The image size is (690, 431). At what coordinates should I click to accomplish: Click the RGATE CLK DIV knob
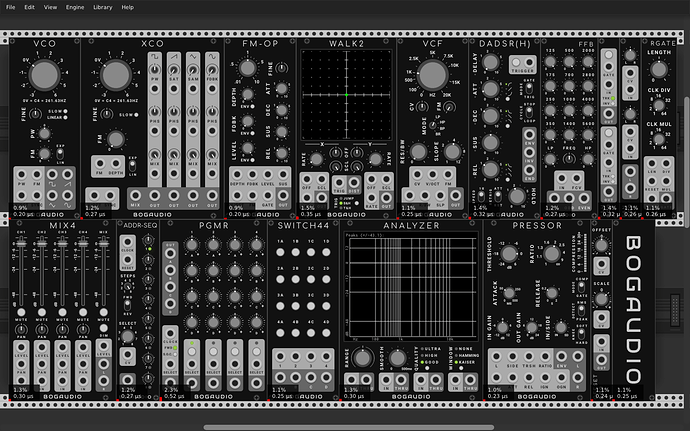[659, 105]
